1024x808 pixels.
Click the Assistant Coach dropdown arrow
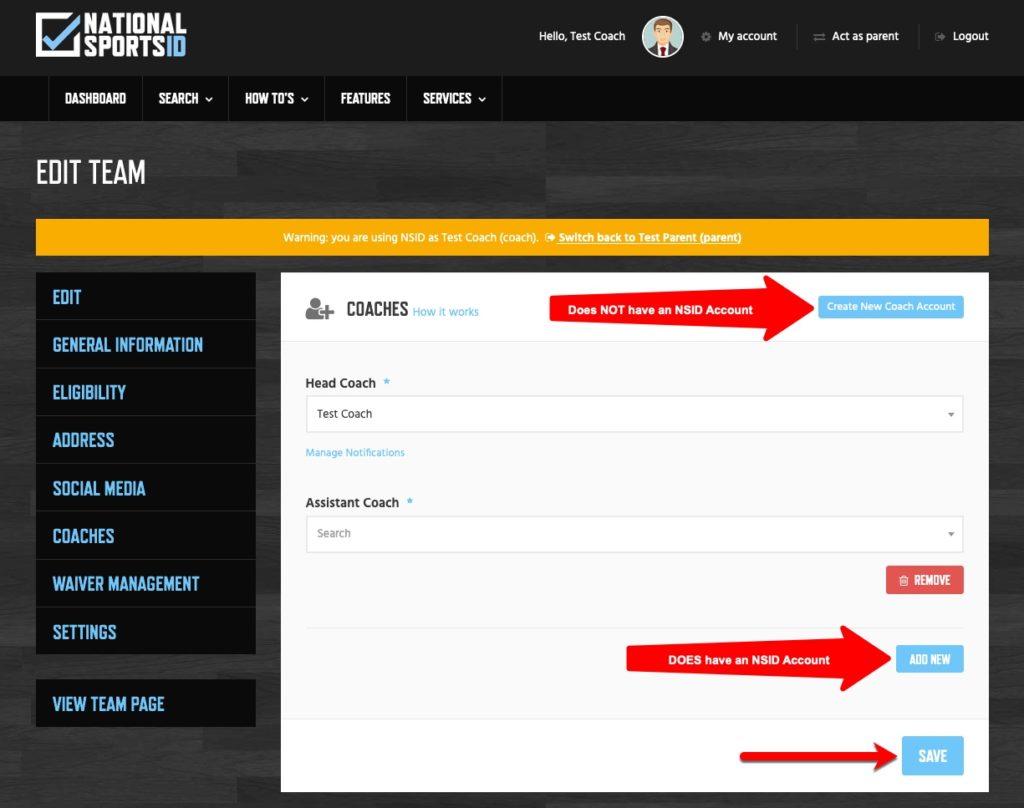[951, 534]
